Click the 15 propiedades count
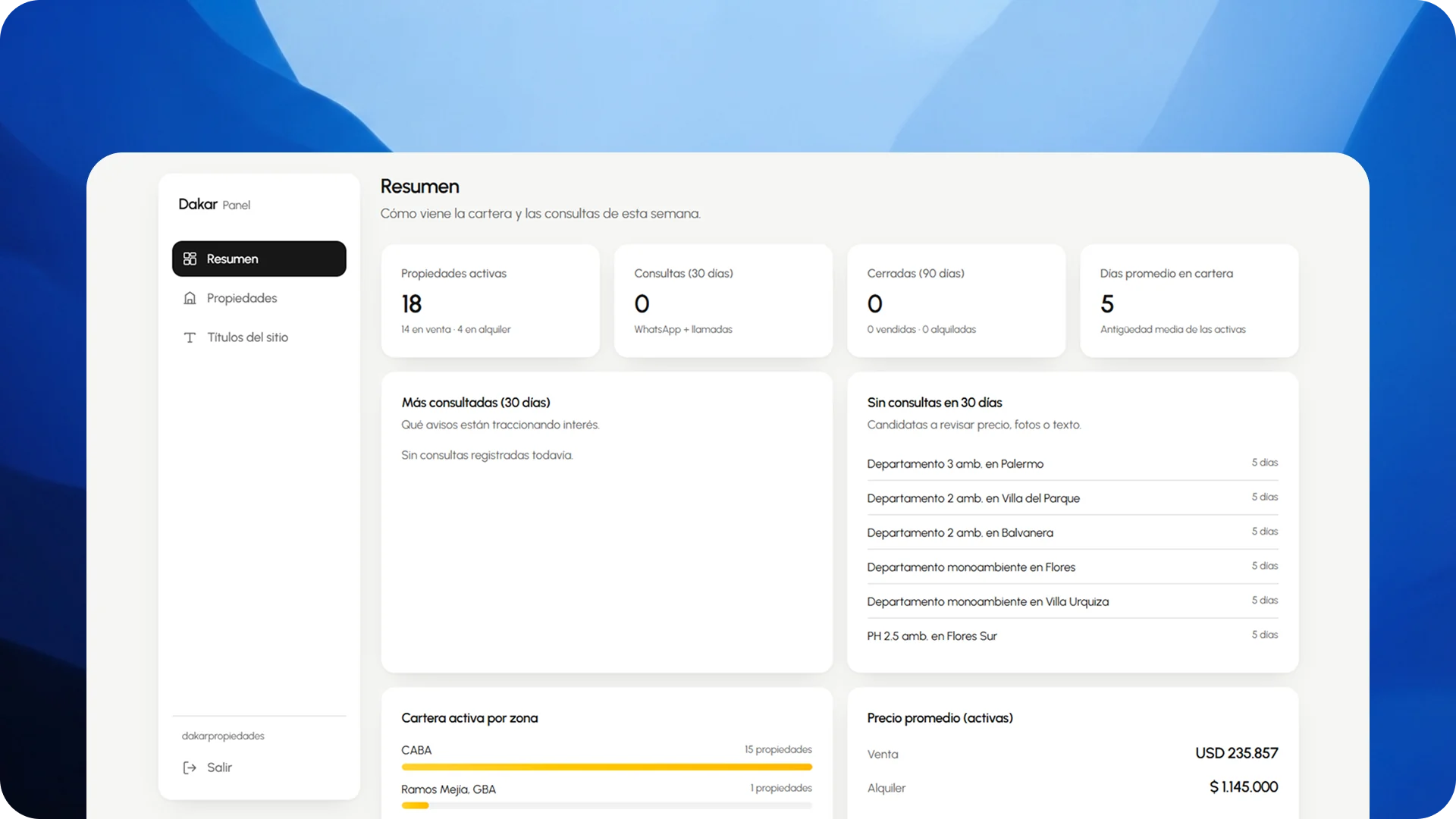This screenshot has width=1456, height=819. pos(778,749)
